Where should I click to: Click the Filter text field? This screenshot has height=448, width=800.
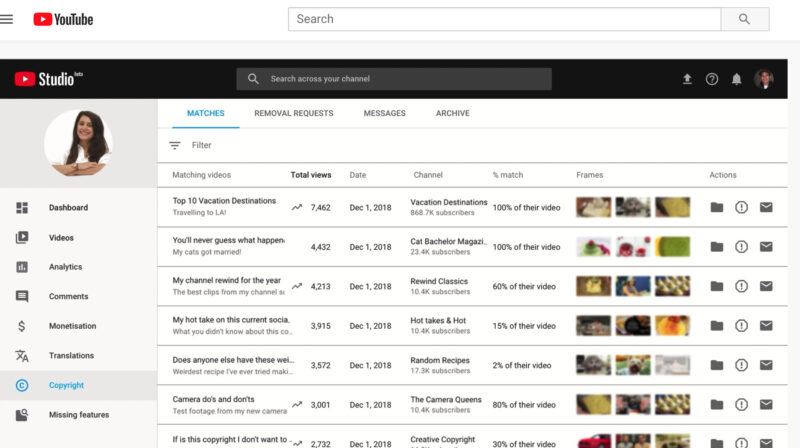[x=202, y=145]
